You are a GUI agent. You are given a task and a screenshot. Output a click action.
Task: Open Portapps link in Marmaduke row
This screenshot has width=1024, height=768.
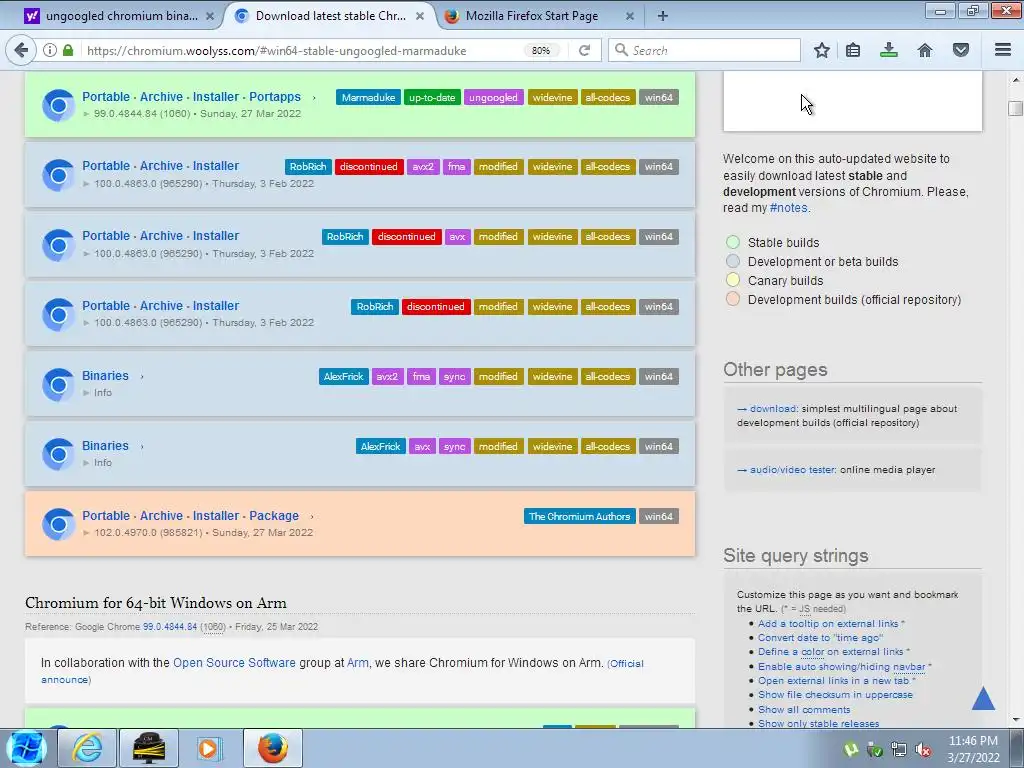275,97
